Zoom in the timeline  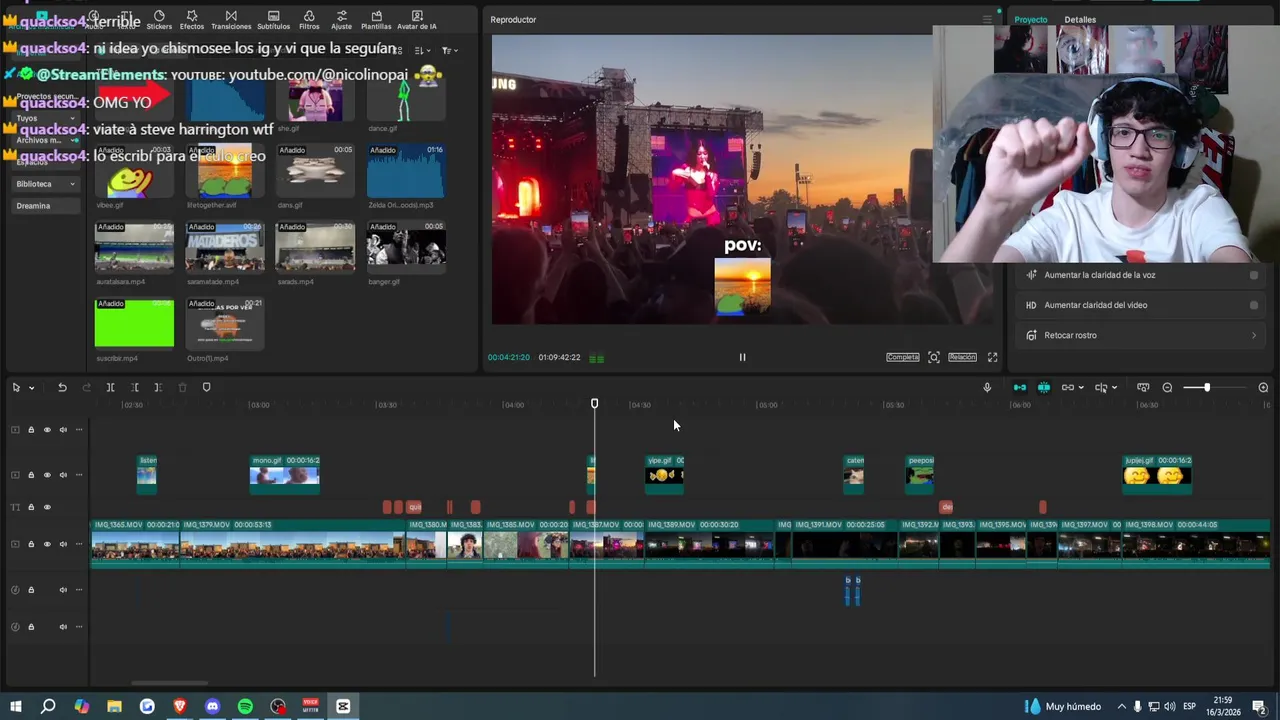tap(1263, 387)
